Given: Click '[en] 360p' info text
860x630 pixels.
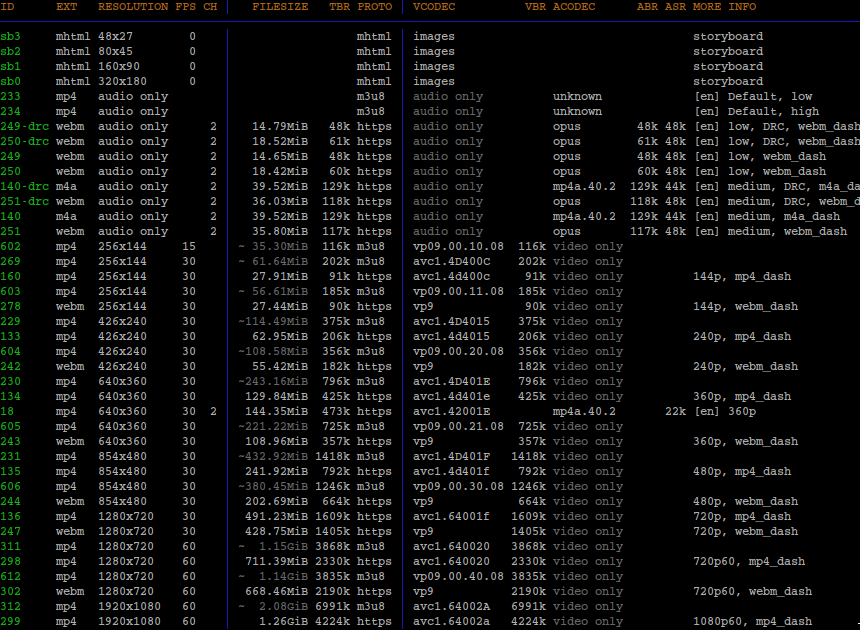Looking at the screenshot, I should tap(725, 411).
